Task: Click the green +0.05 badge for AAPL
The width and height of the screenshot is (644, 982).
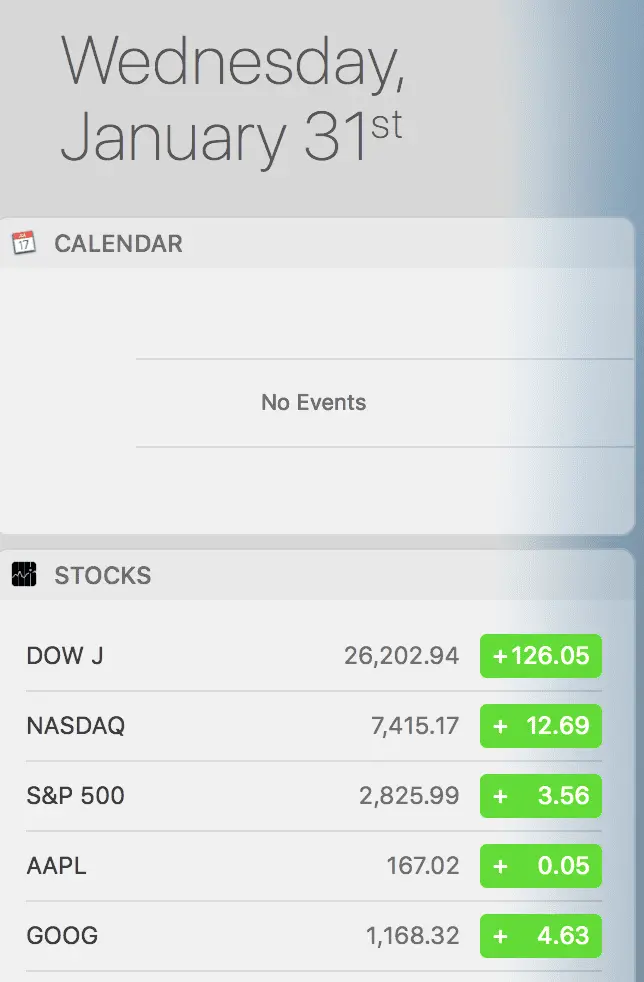Action: pos(540,866)
